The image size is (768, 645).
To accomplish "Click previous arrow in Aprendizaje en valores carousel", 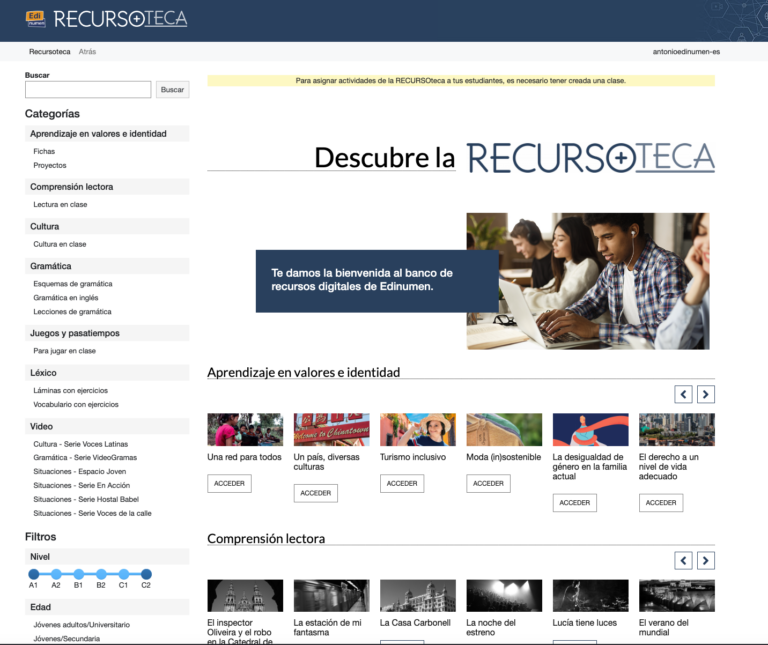I will click(683, 394).
